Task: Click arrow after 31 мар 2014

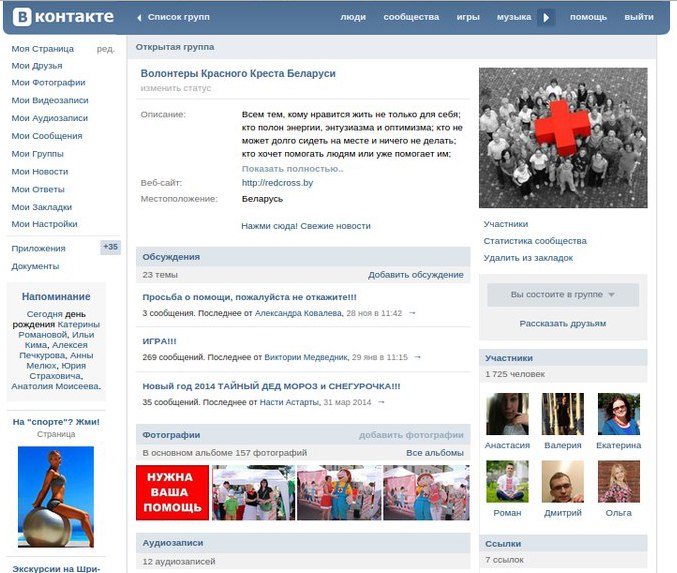Action: point(381,402)
